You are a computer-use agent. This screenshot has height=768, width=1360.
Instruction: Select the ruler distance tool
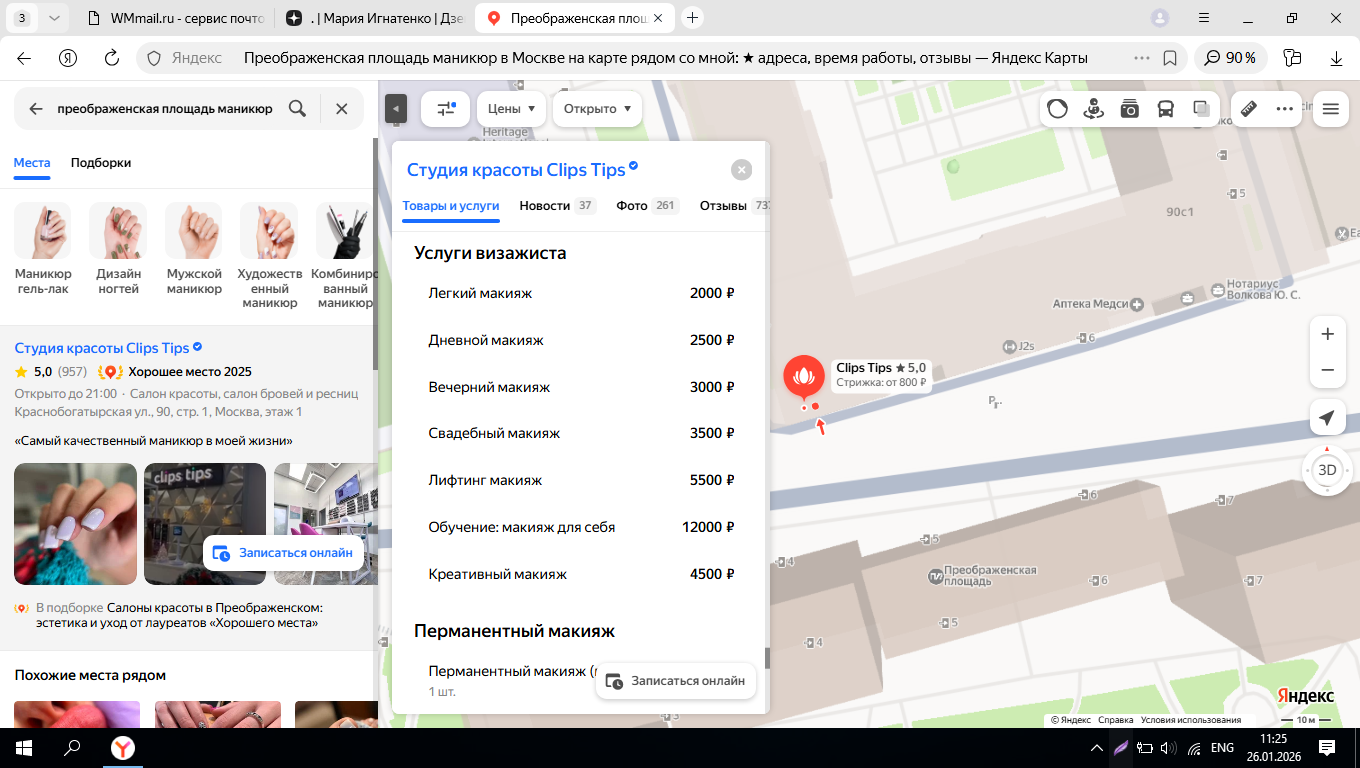tap(1249, 109)
